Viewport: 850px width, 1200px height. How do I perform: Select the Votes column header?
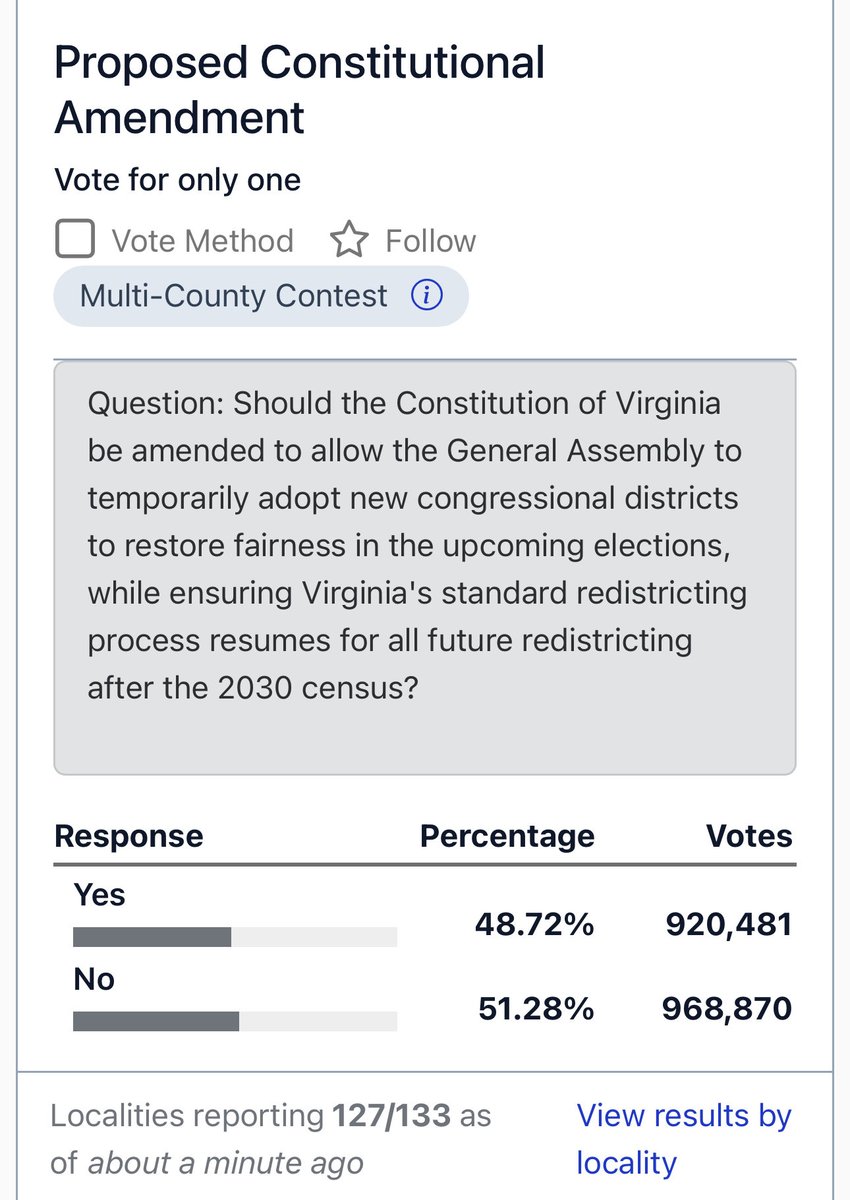coord(749,836)
